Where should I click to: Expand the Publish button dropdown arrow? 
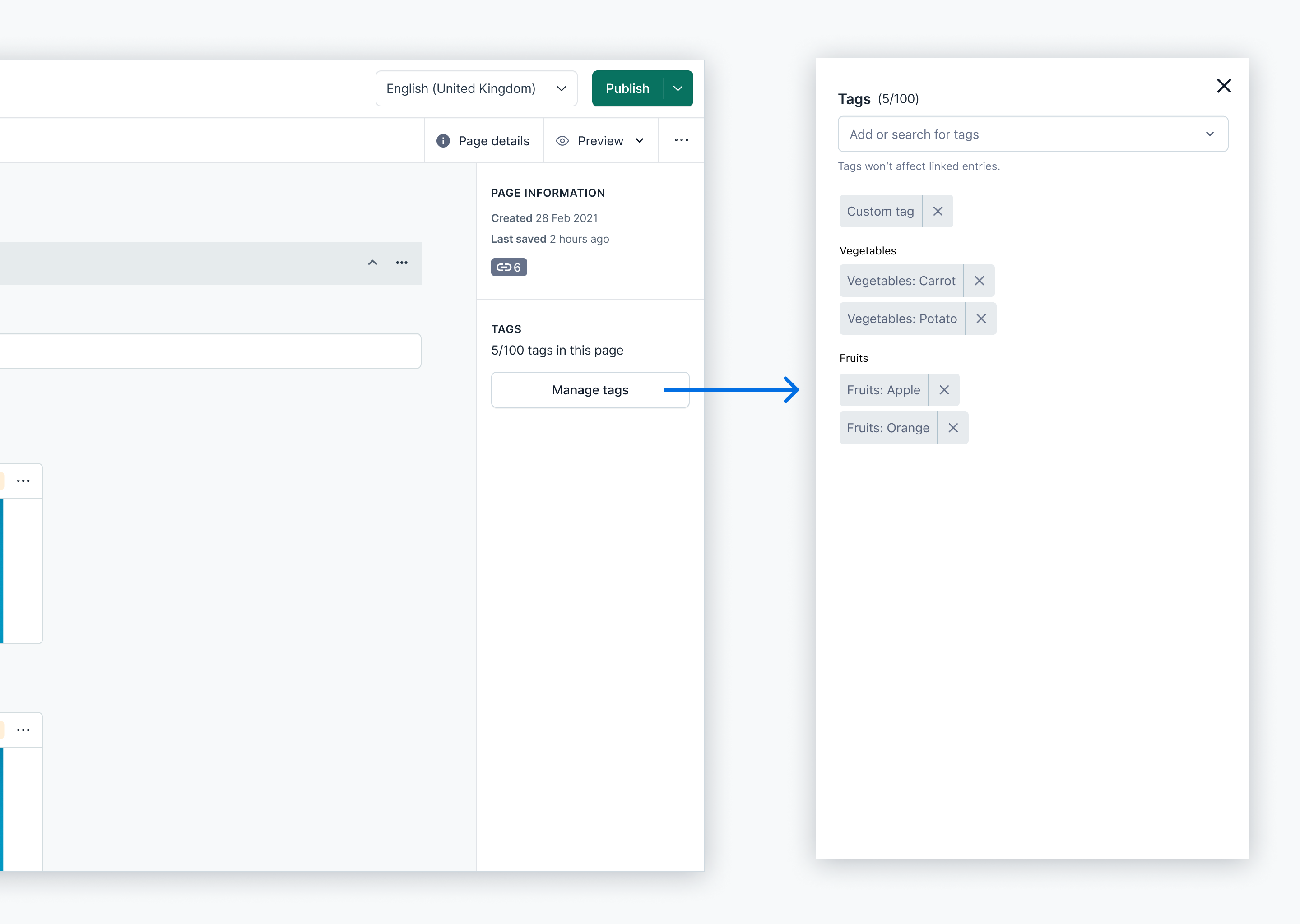pos(678,89)
